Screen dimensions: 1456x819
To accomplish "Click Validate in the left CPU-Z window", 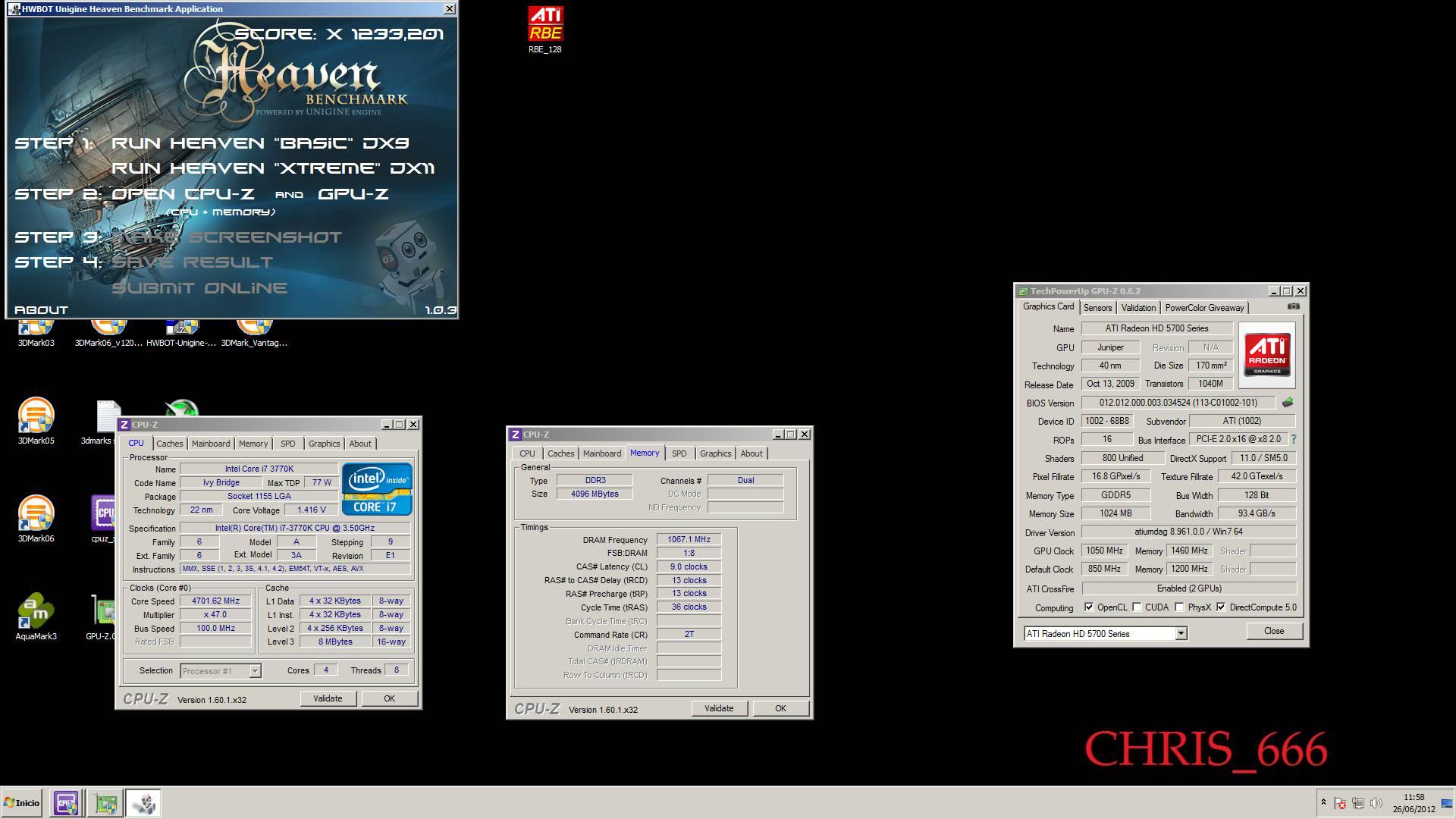I will [328, 698].
